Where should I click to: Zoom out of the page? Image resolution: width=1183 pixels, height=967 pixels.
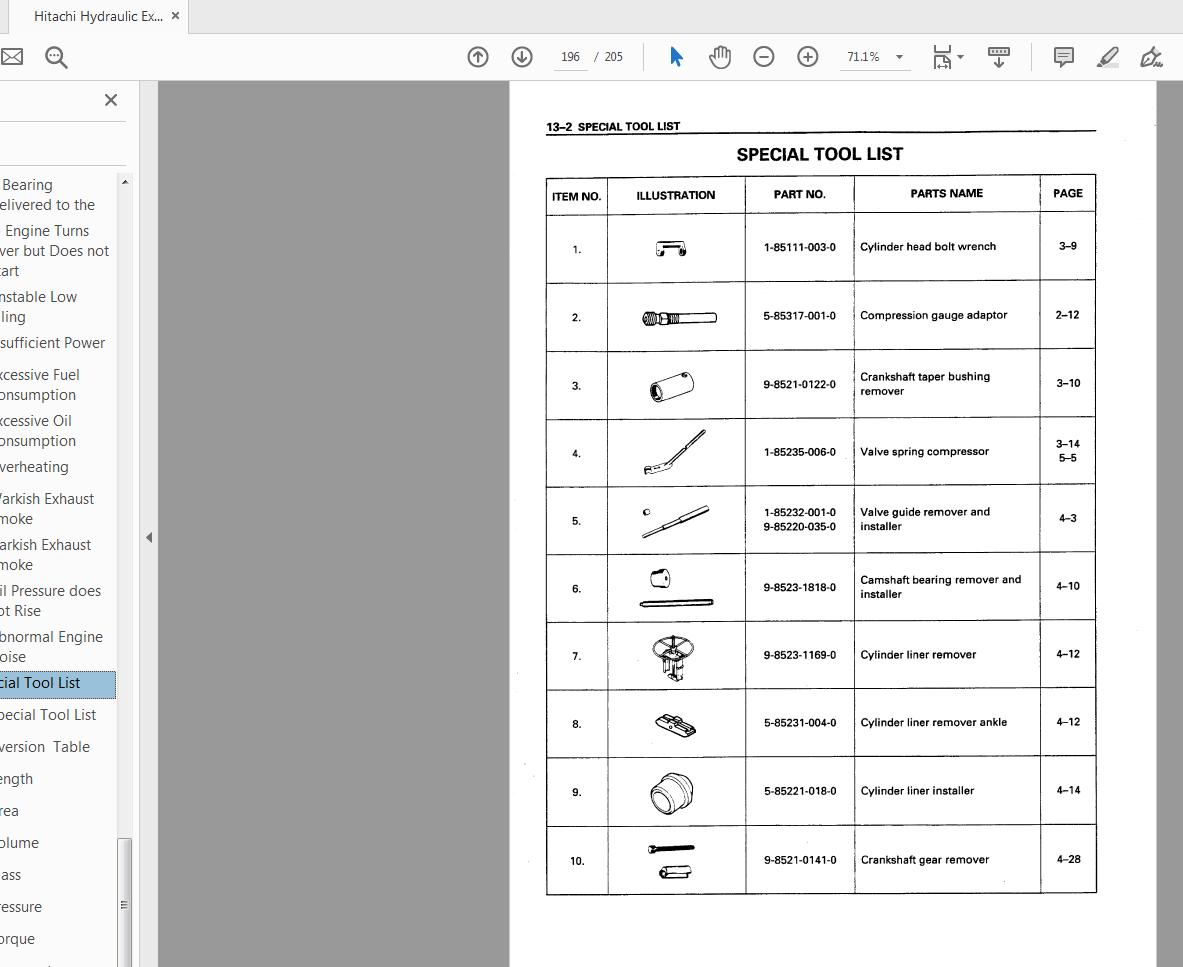coord(763,57)
